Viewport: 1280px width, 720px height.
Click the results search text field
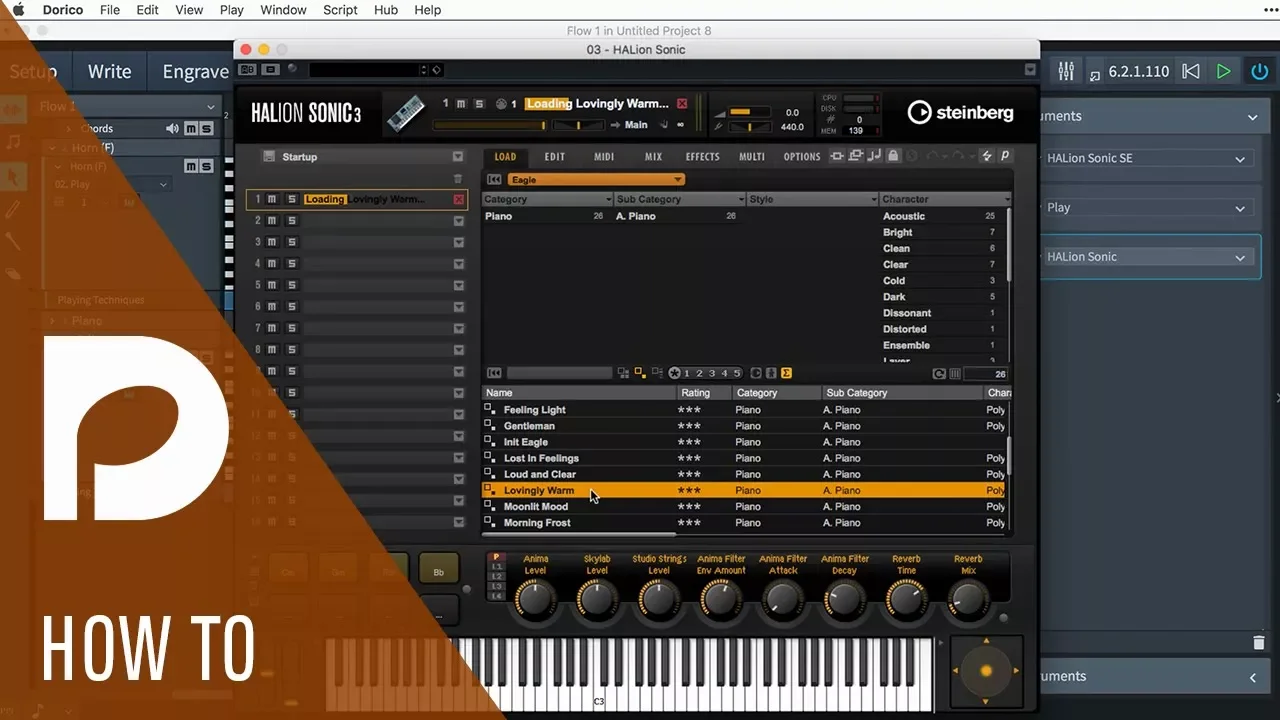tap(559, 373)
